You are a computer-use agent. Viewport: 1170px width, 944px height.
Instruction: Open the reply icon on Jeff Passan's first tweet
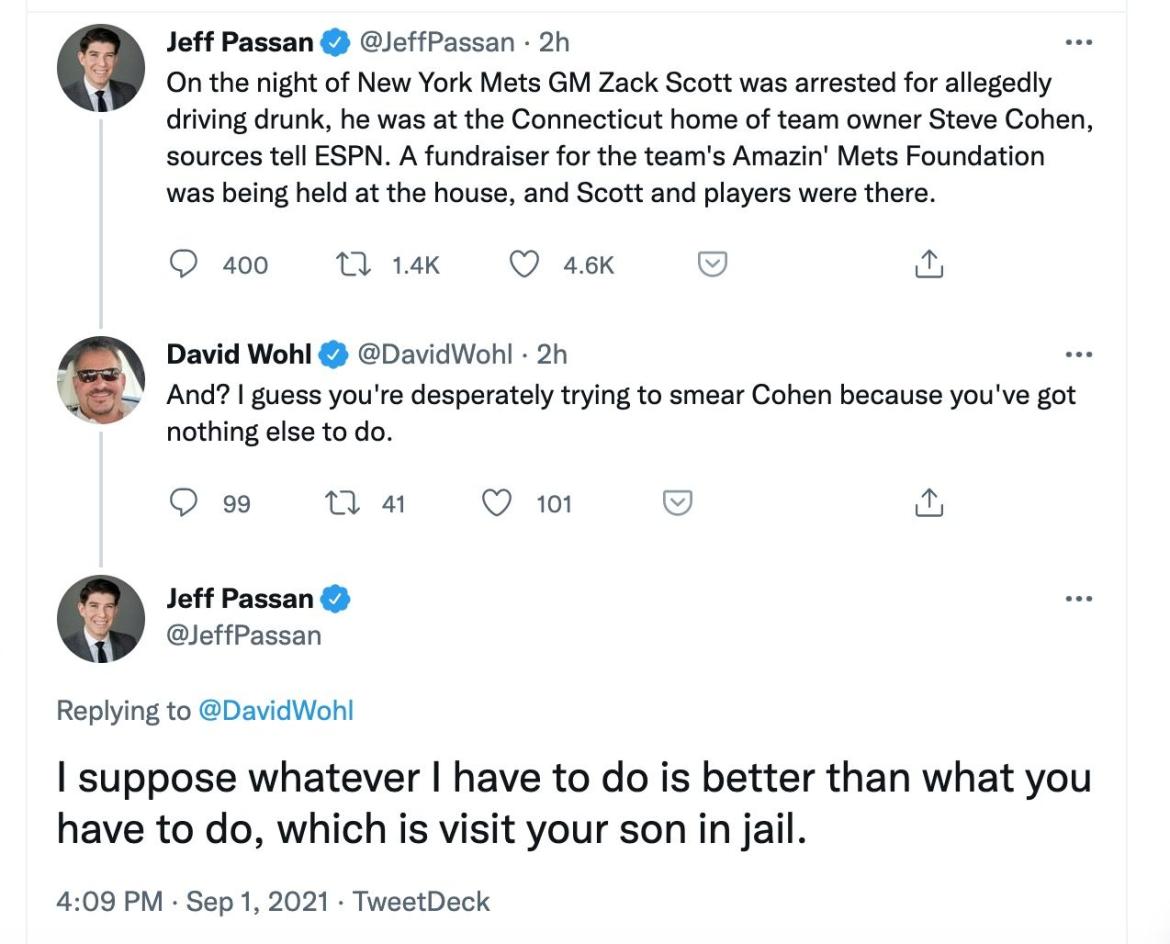click(184, 264)
